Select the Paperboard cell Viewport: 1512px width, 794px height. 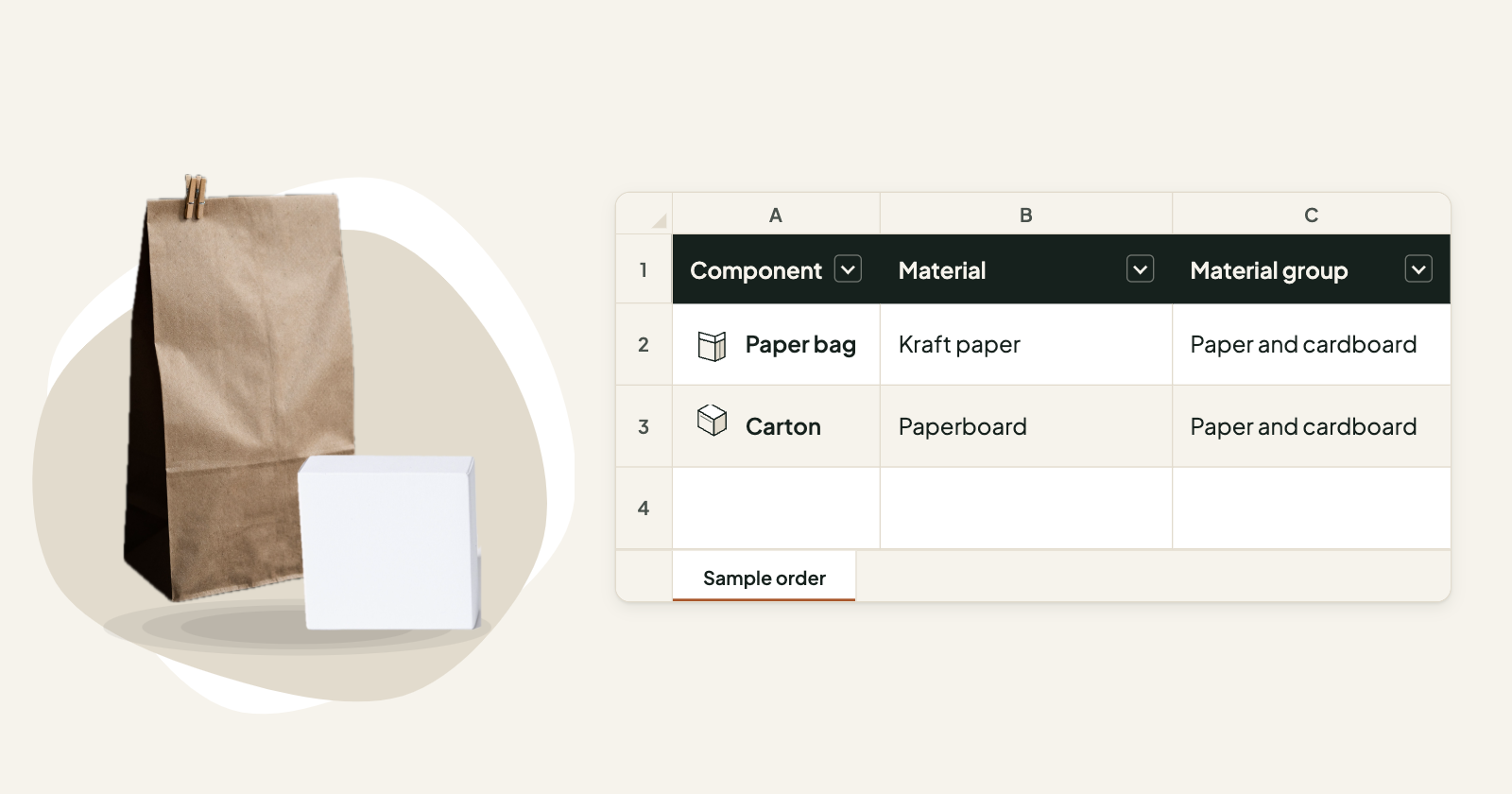point(1026,426)
